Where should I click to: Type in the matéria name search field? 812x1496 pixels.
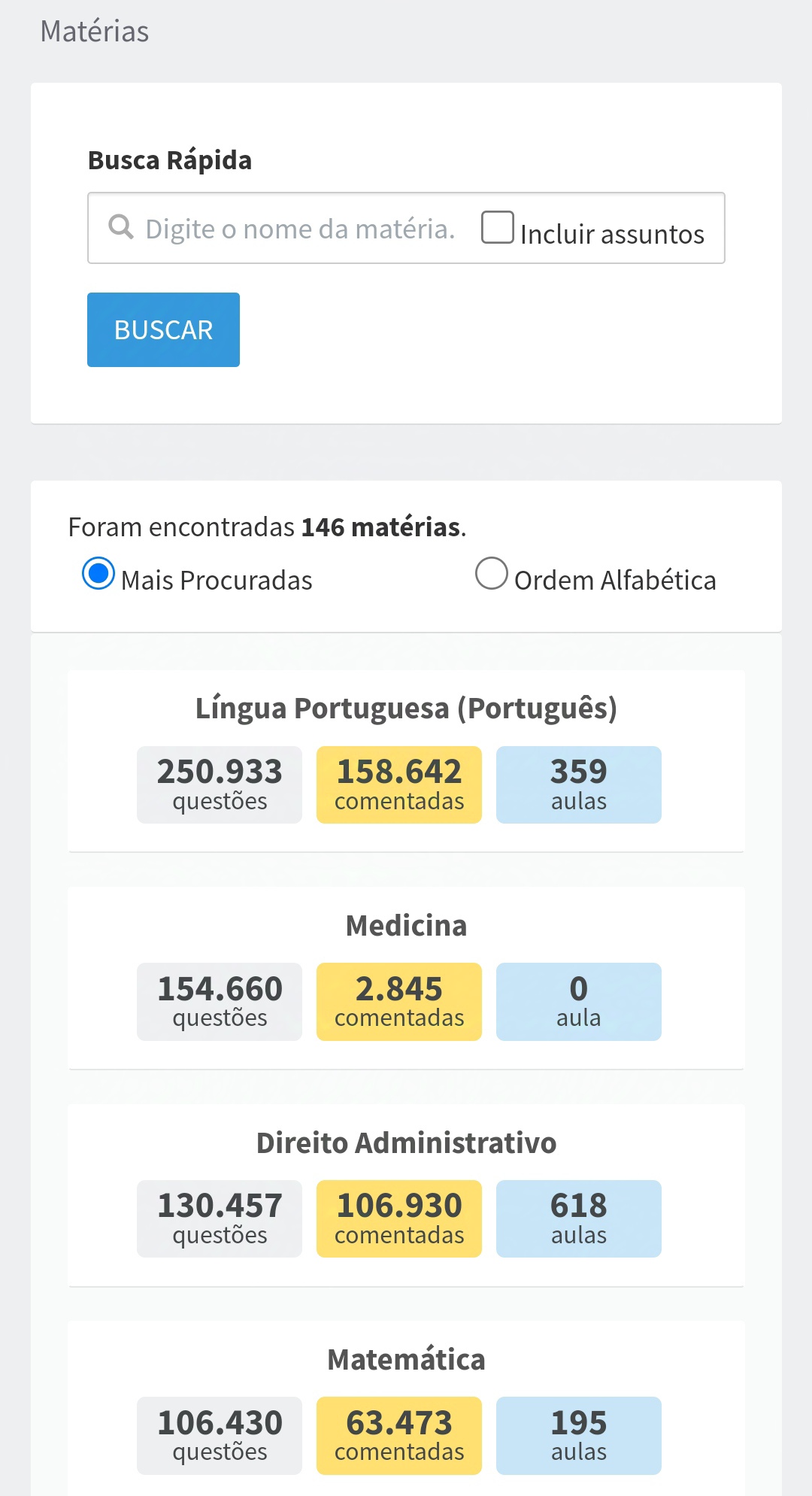click(301, 229)
